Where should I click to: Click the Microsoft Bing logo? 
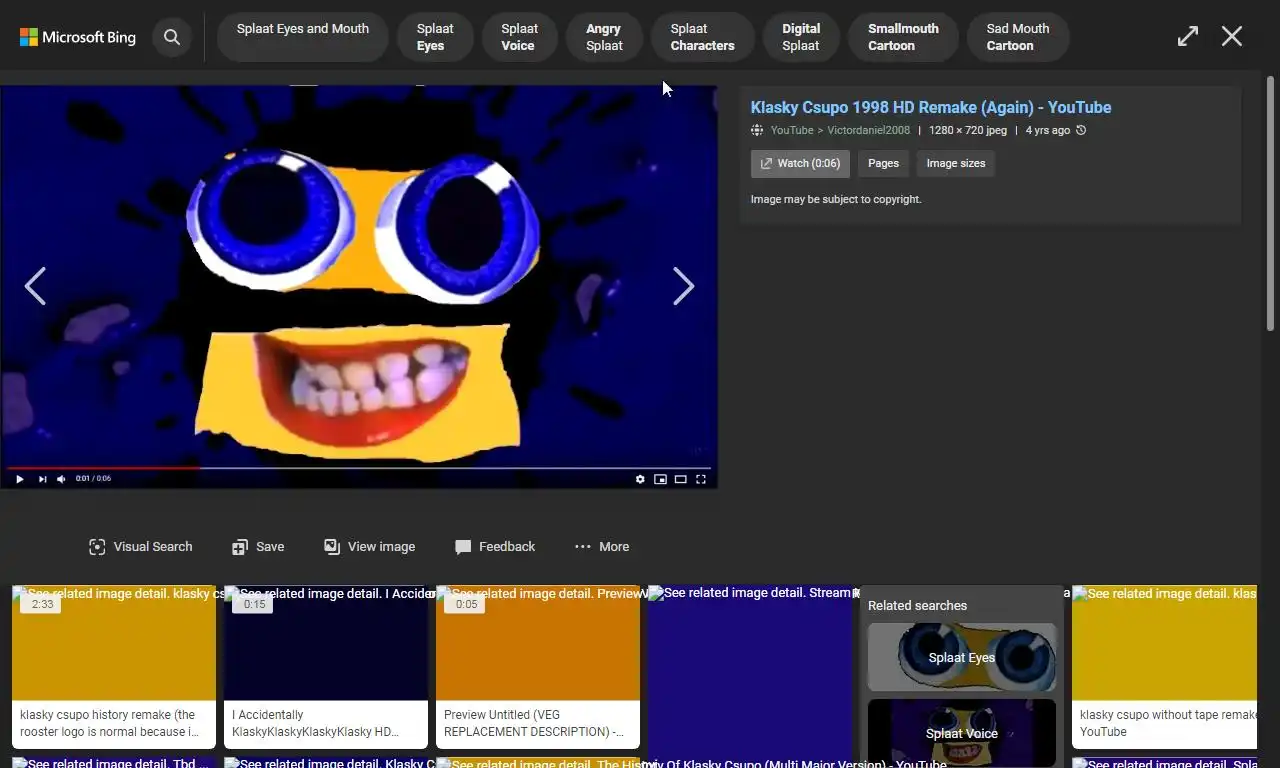(78, 37)
